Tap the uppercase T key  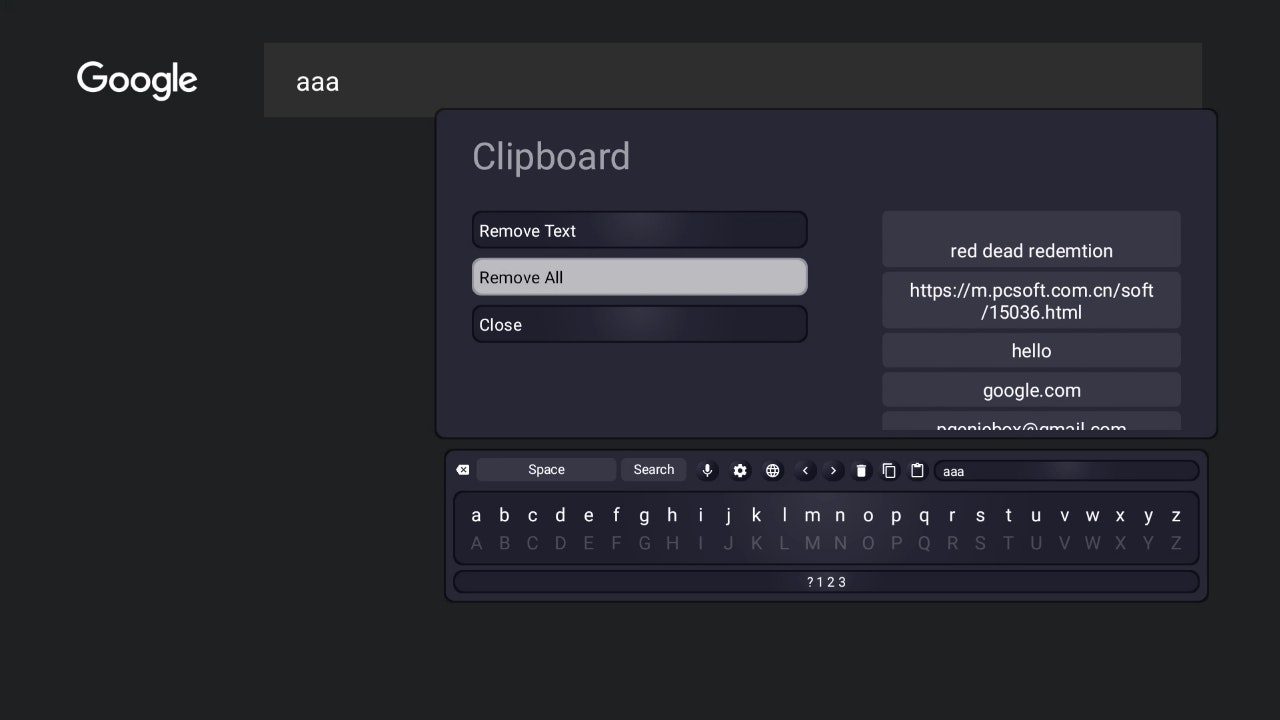point(1008,543)
